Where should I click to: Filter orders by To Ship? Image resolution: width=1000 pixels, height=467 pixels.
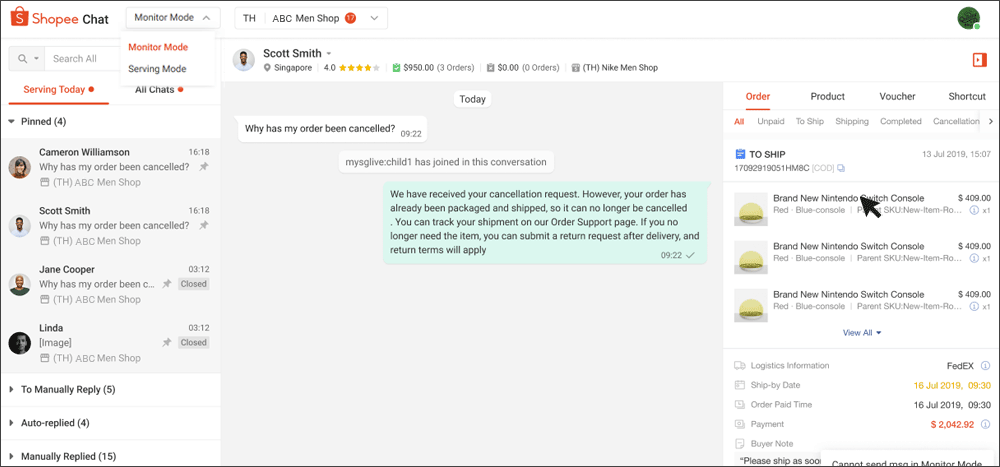click(x=809, y=121)
